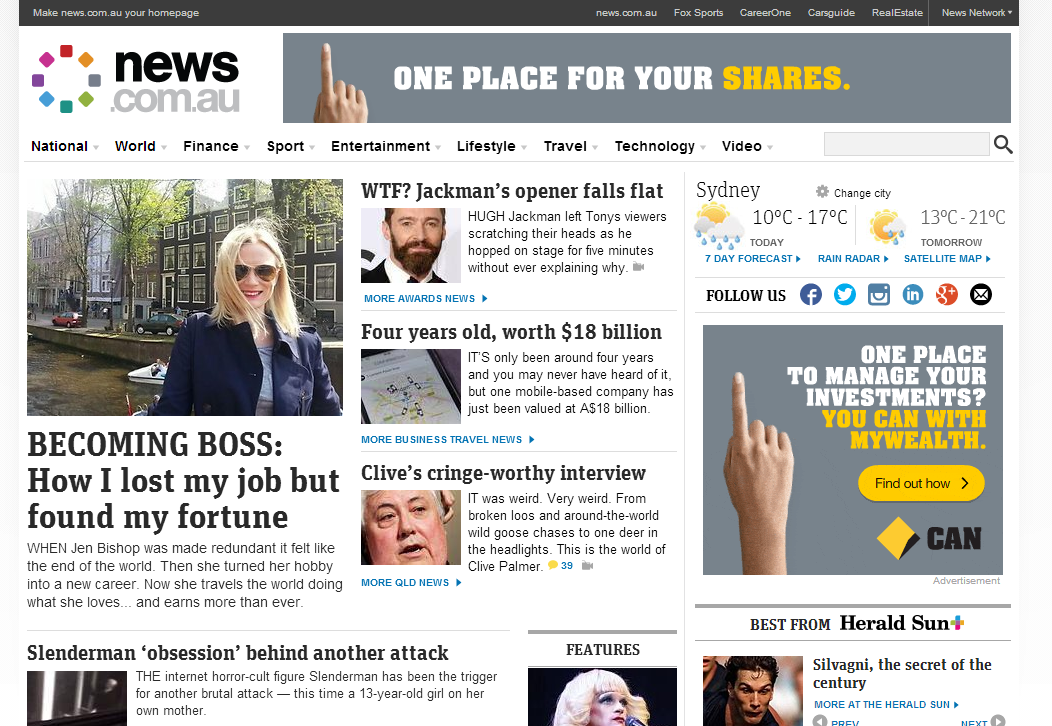Open MORE AWARDS NEWS link
1052x726 pixels.
425,299
